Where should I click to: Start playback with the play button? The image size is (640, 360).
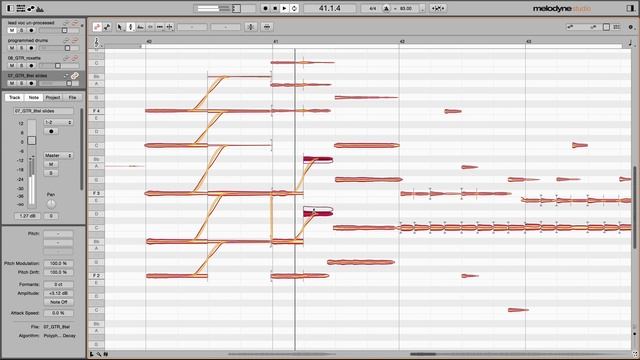pyautogui.click(x=285, y=8)
